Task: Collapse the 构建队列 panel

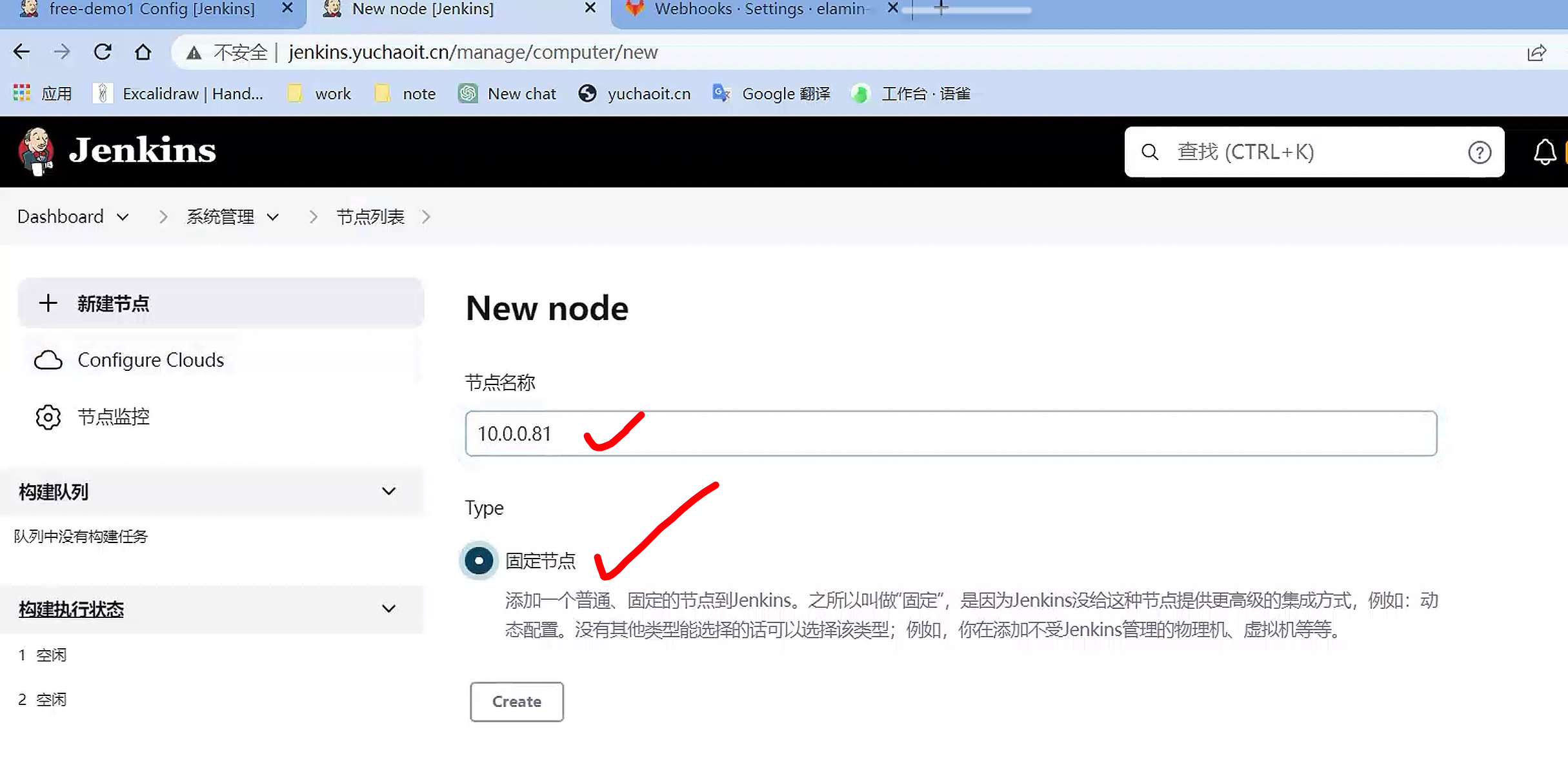Action: 388,491
